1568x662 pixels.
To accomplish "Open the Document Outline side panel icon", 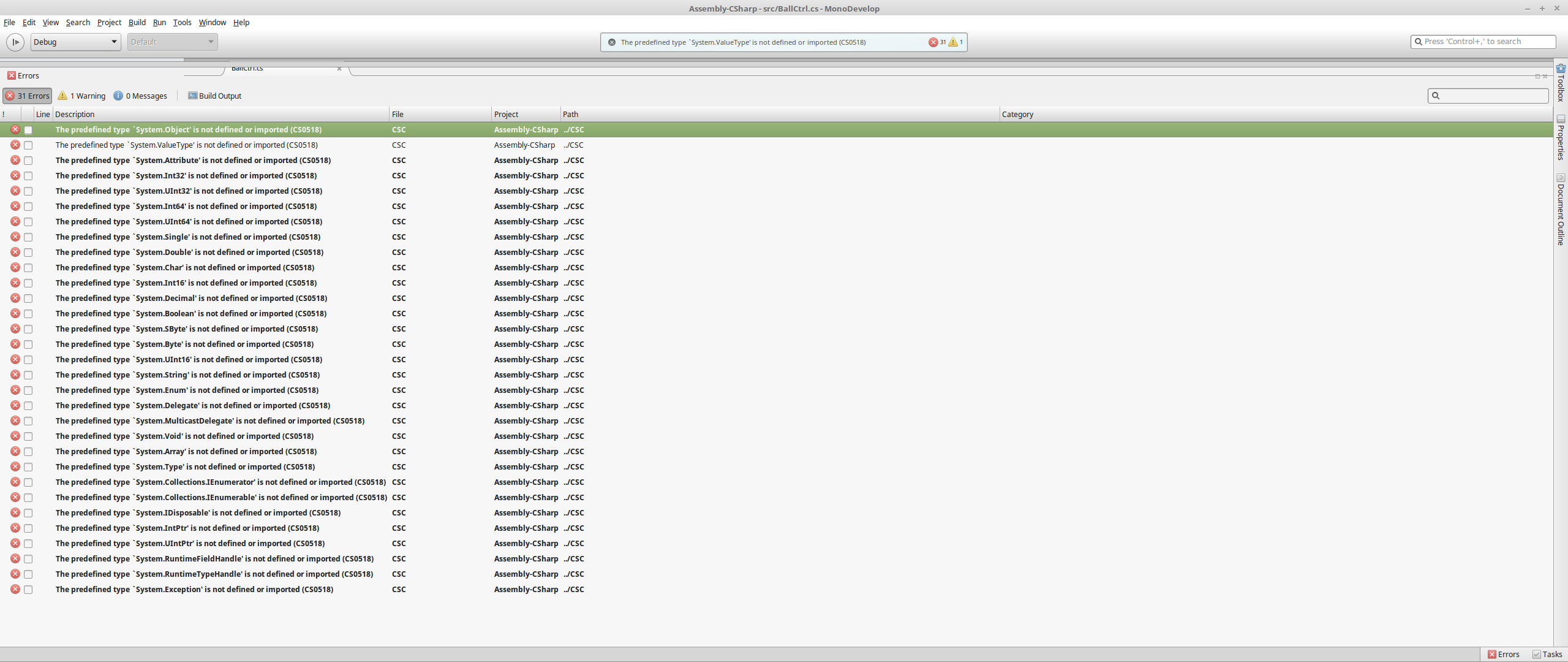I will pos(1561,178).
